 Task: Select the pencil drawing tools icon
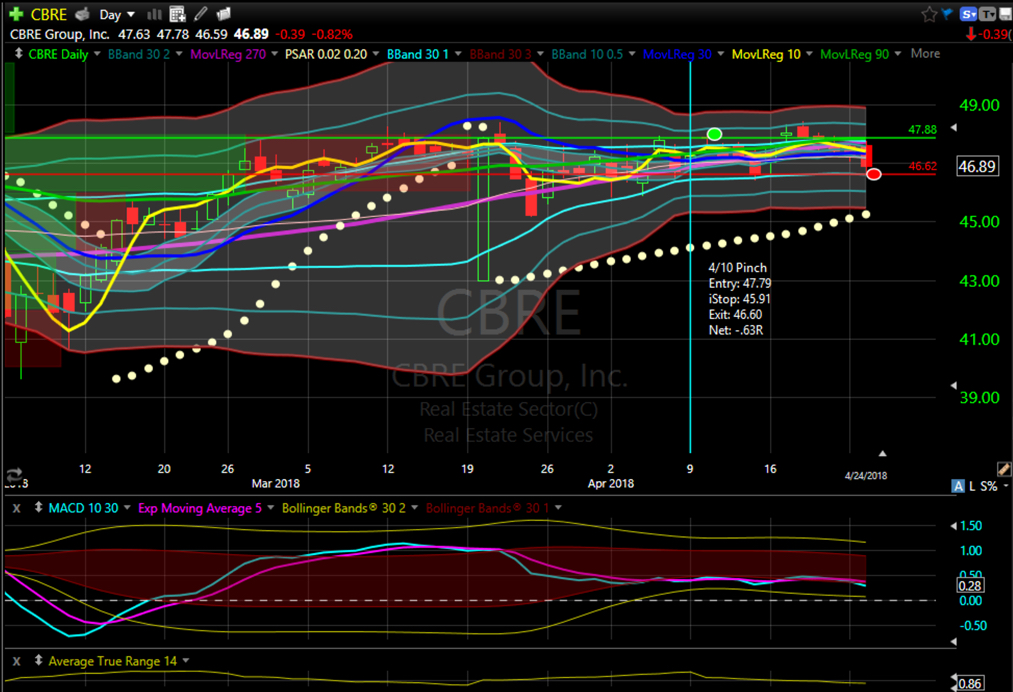tap(201, 14)
